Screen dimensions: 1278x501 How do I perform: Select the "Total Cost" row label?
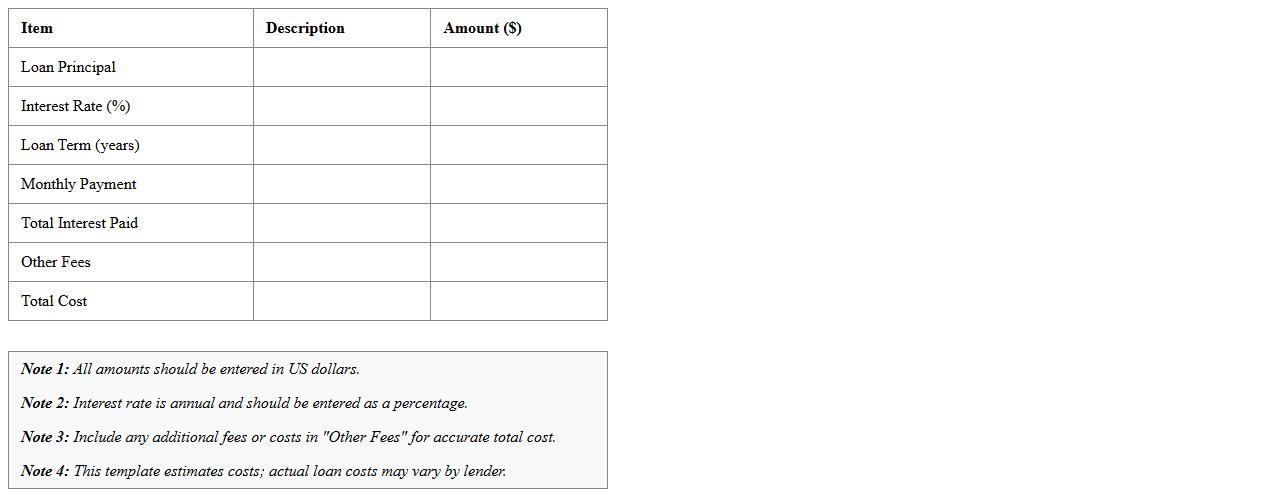(54, 301)
